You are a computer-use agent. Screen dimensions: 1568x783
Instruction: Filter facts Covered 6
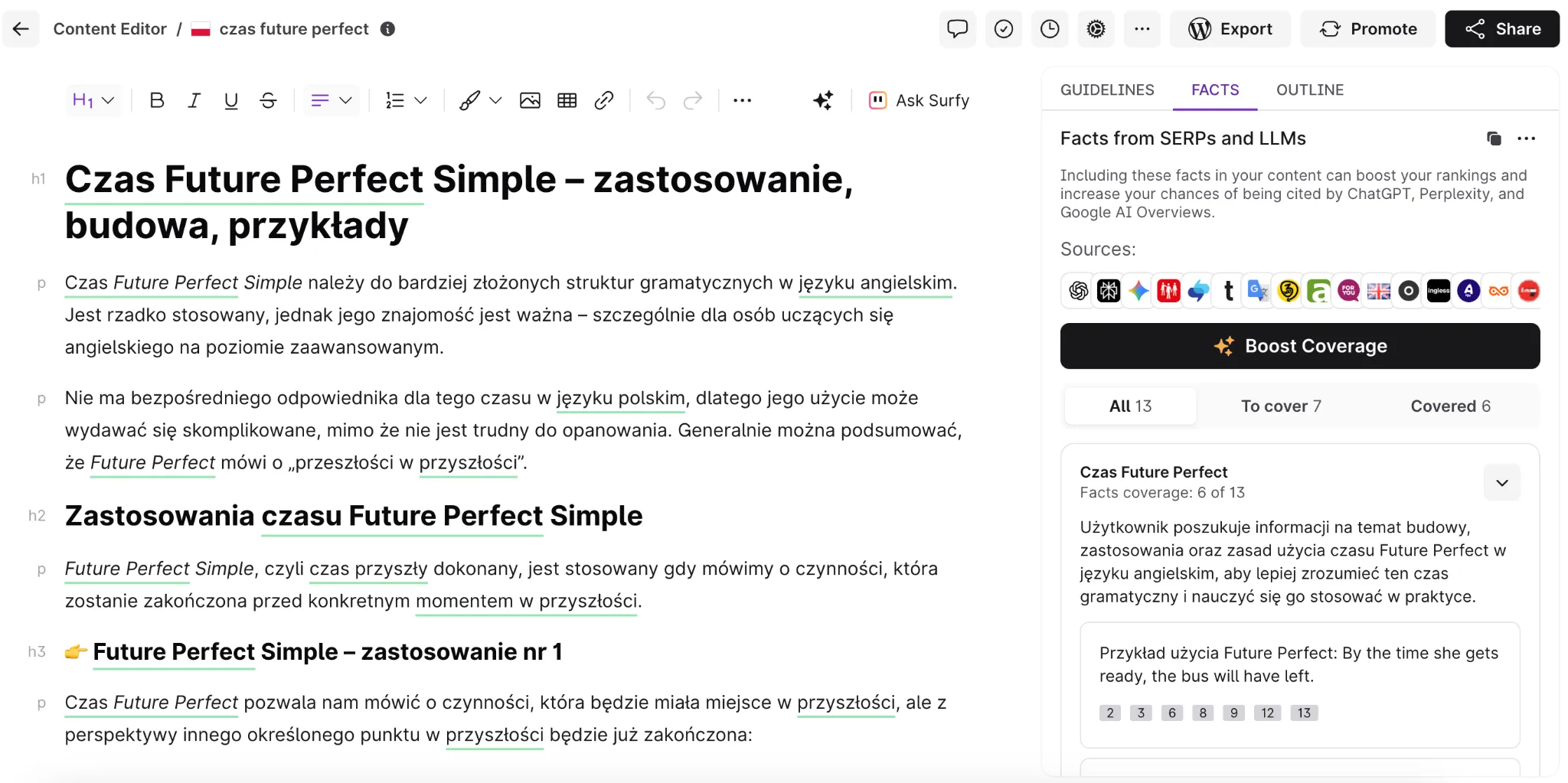(x=1450, y=406)
